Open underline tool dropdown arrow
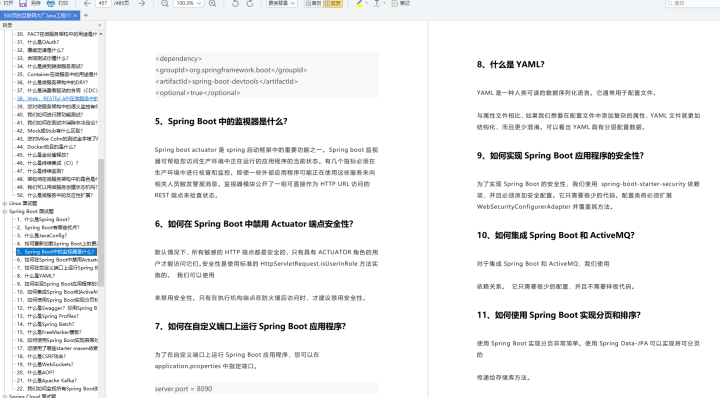 point(383,3)
